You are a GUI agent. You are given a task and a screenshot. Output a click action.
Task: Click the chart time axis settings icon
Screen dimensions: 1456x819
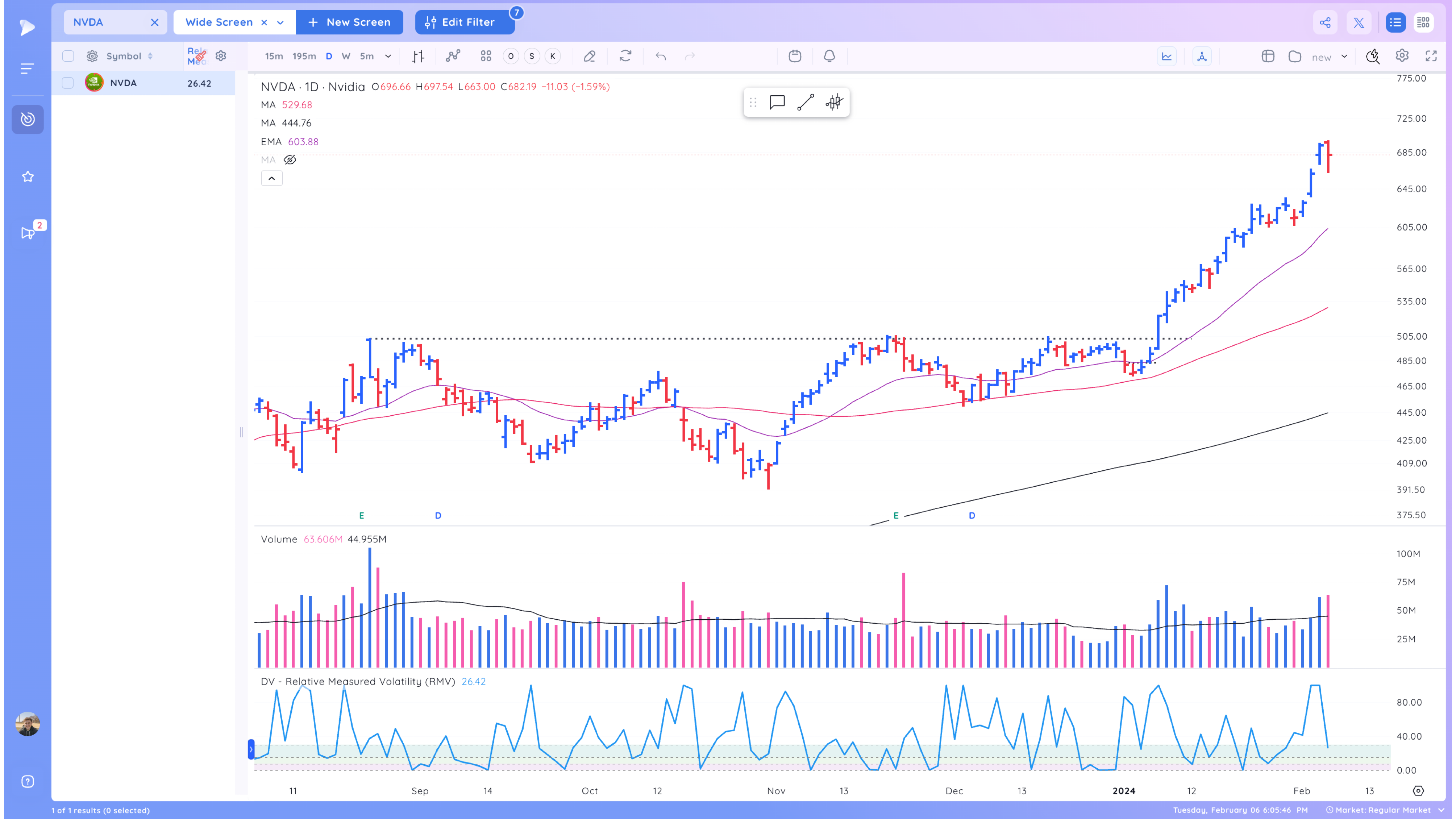[1418, 790]
